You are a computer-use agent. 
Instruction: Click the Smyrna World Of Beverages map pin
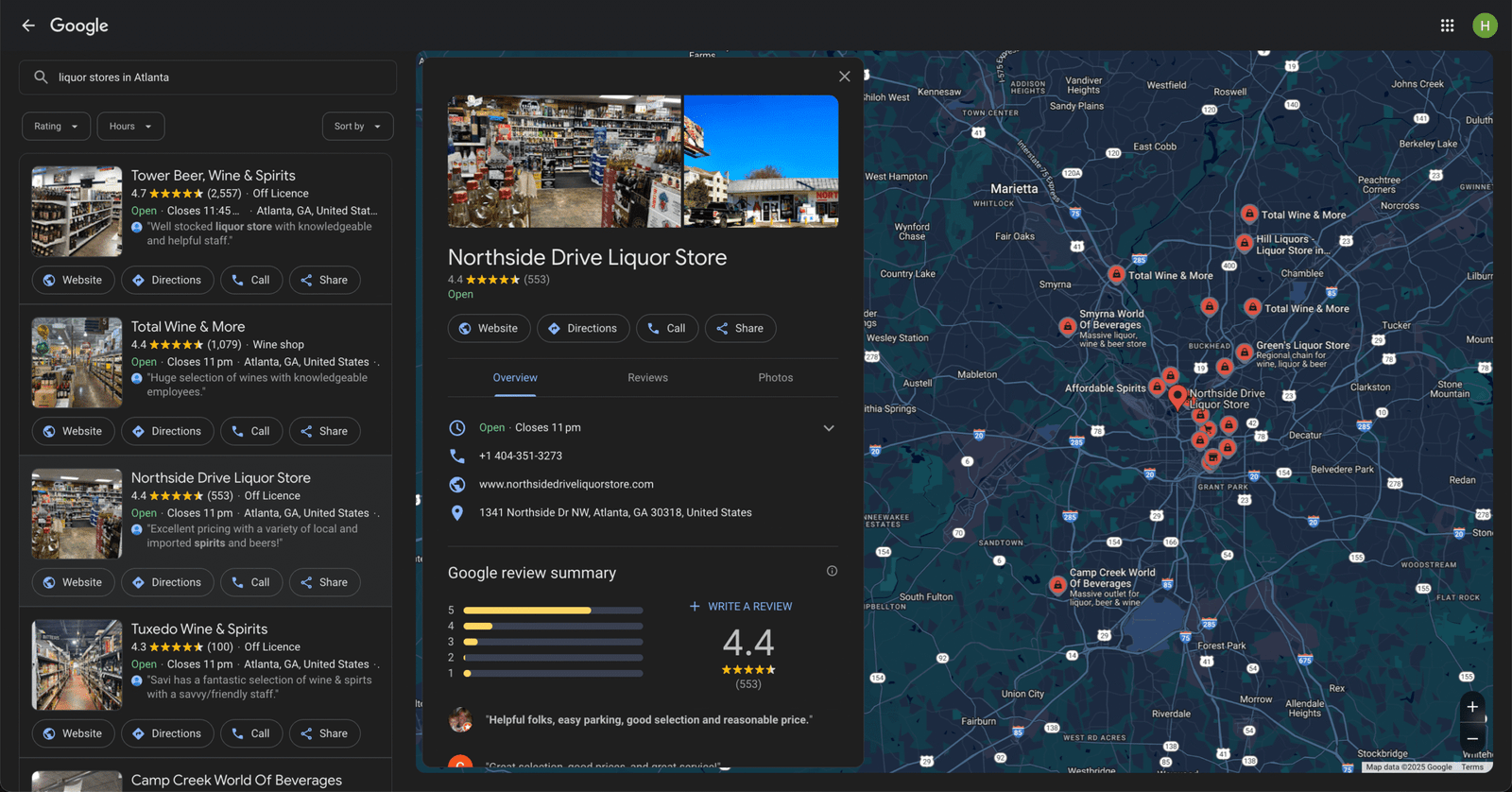point(1068,327)
